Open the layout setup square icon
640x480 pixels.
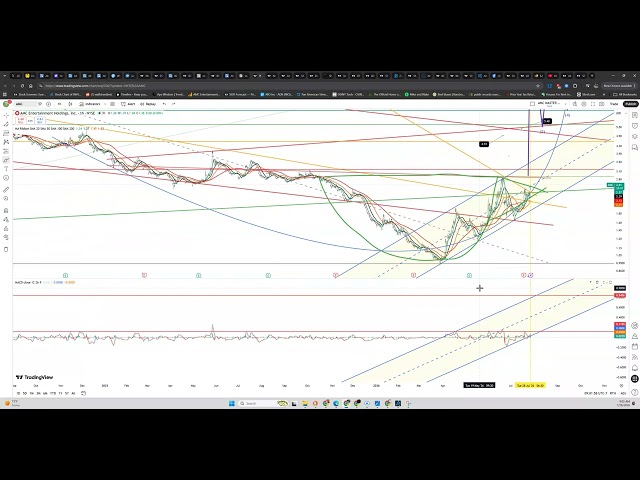(x=532, y=104)
